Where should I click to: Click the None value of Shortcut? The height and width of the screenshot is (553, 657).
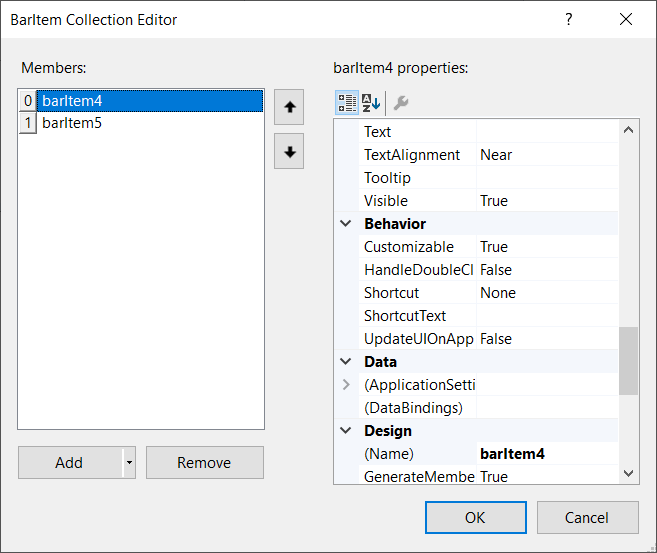(498, 293)
